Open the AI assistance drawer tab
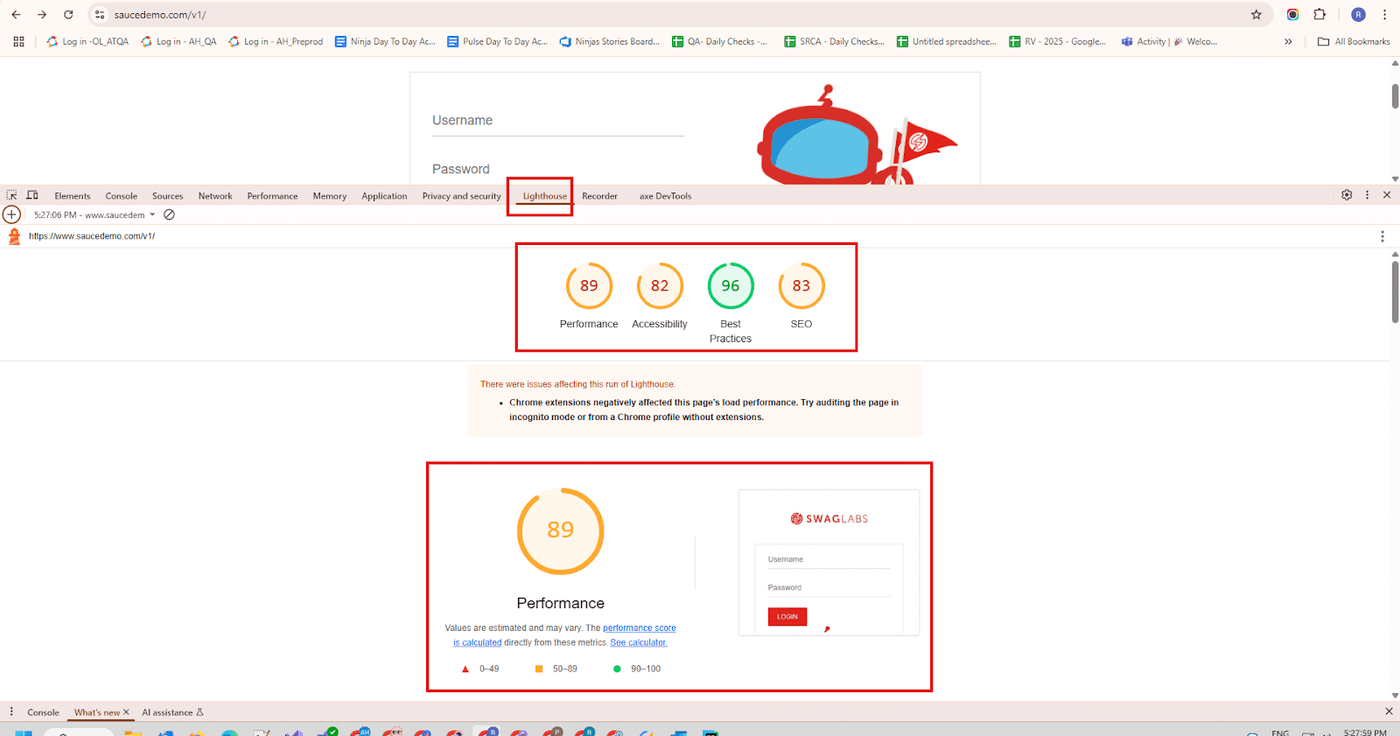1400x736 pixels. (x=172, y=713)
